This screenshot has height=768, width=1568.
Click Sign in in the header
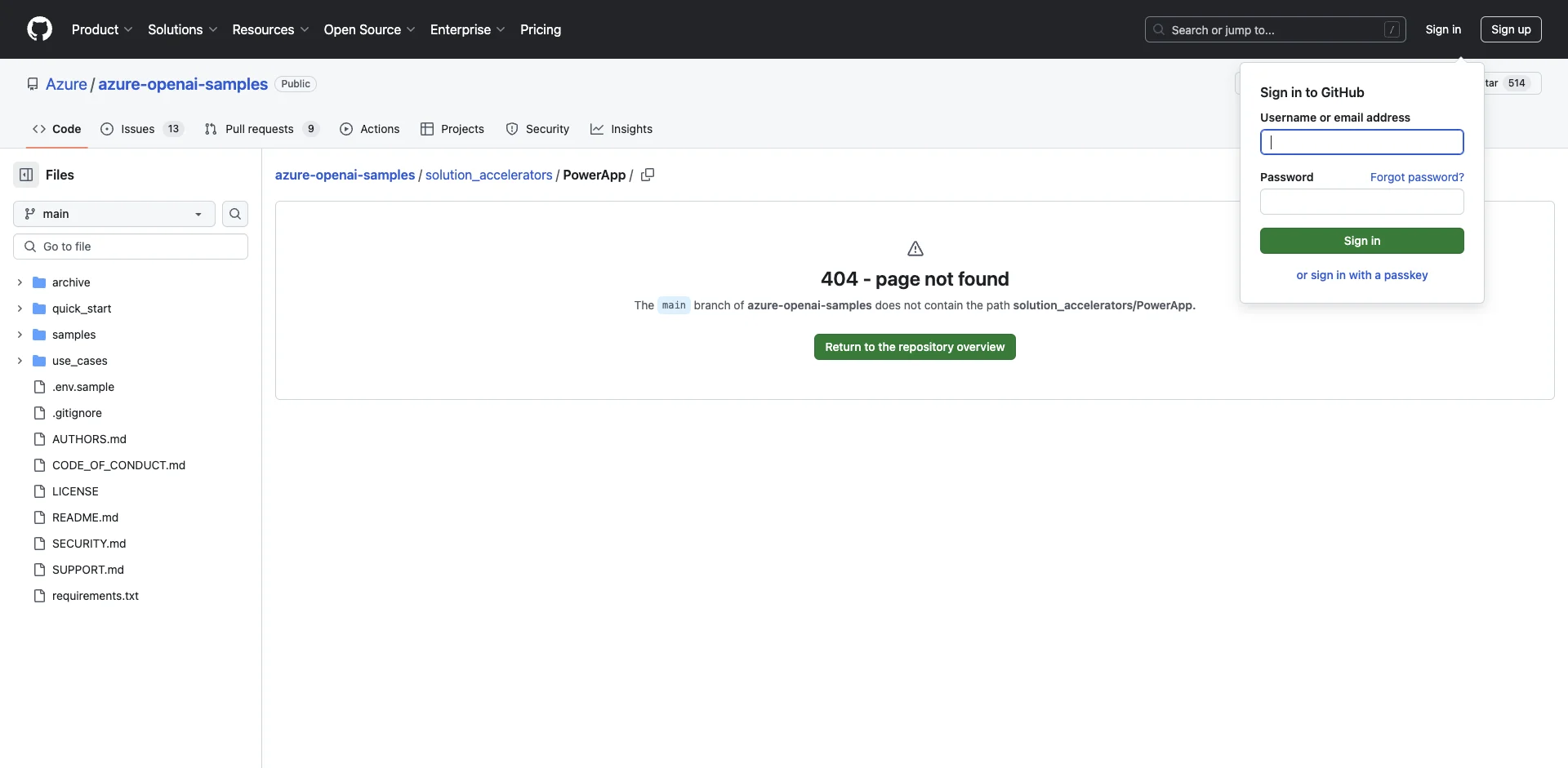coord(1443,29)
